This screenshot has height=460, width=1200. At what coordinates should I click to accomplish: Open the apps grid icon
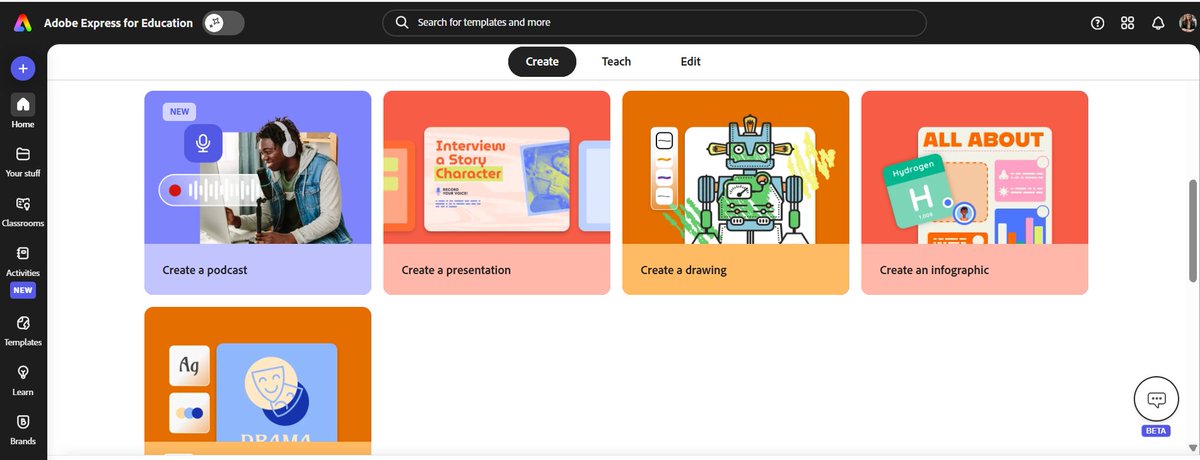[1128, 23]
